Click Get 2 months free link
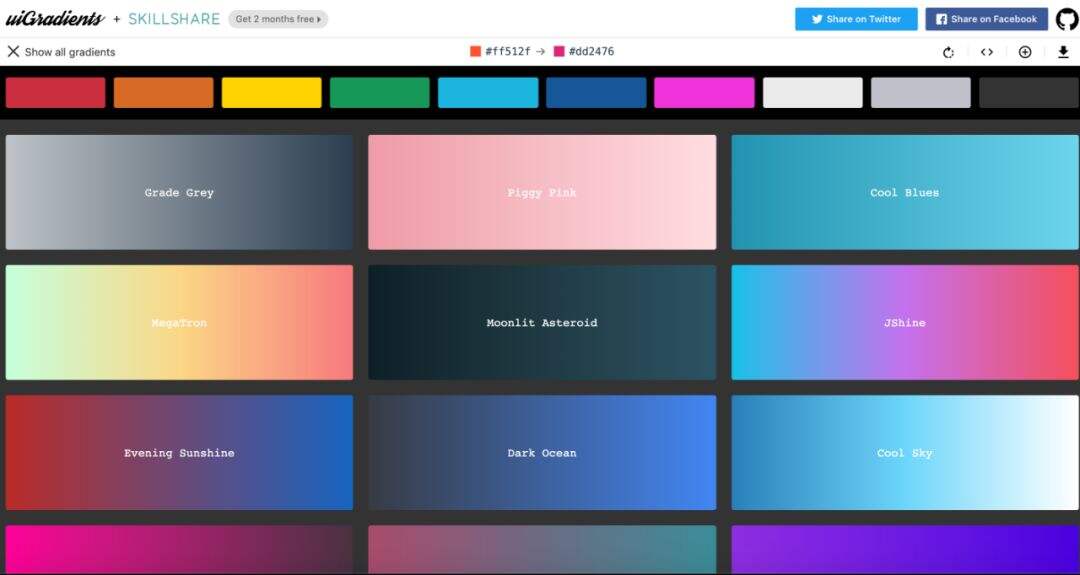Screen dimensions: 1080x575 point(278,19)
